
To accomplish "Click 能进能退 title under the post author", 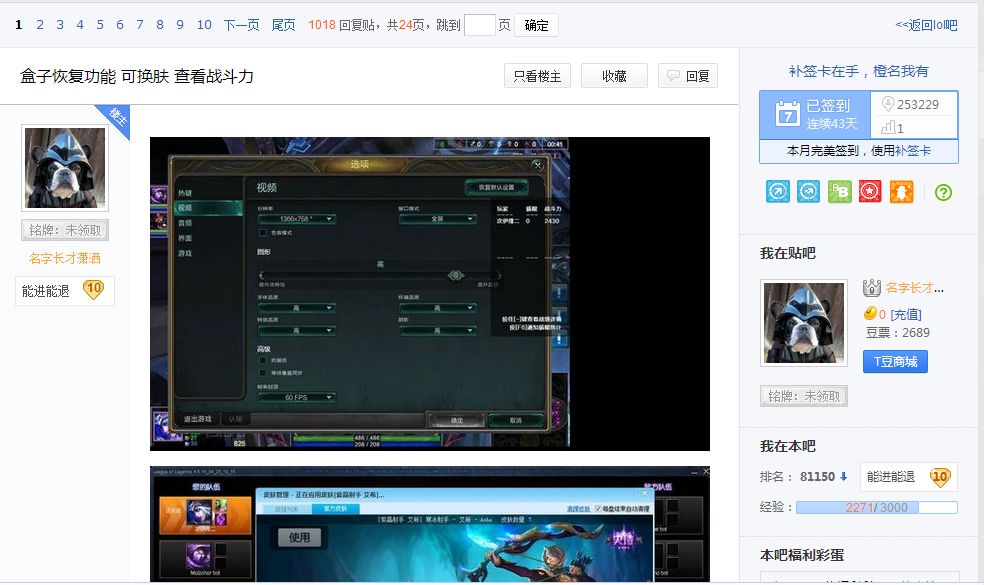I will (x=46, y=291).
